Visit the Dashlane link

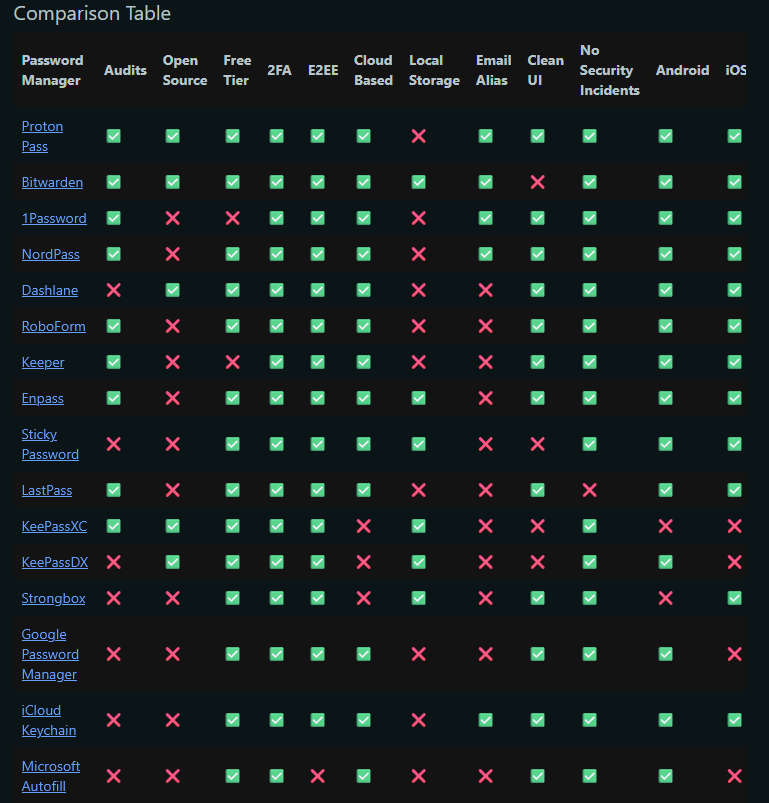(x=50, y=290)
